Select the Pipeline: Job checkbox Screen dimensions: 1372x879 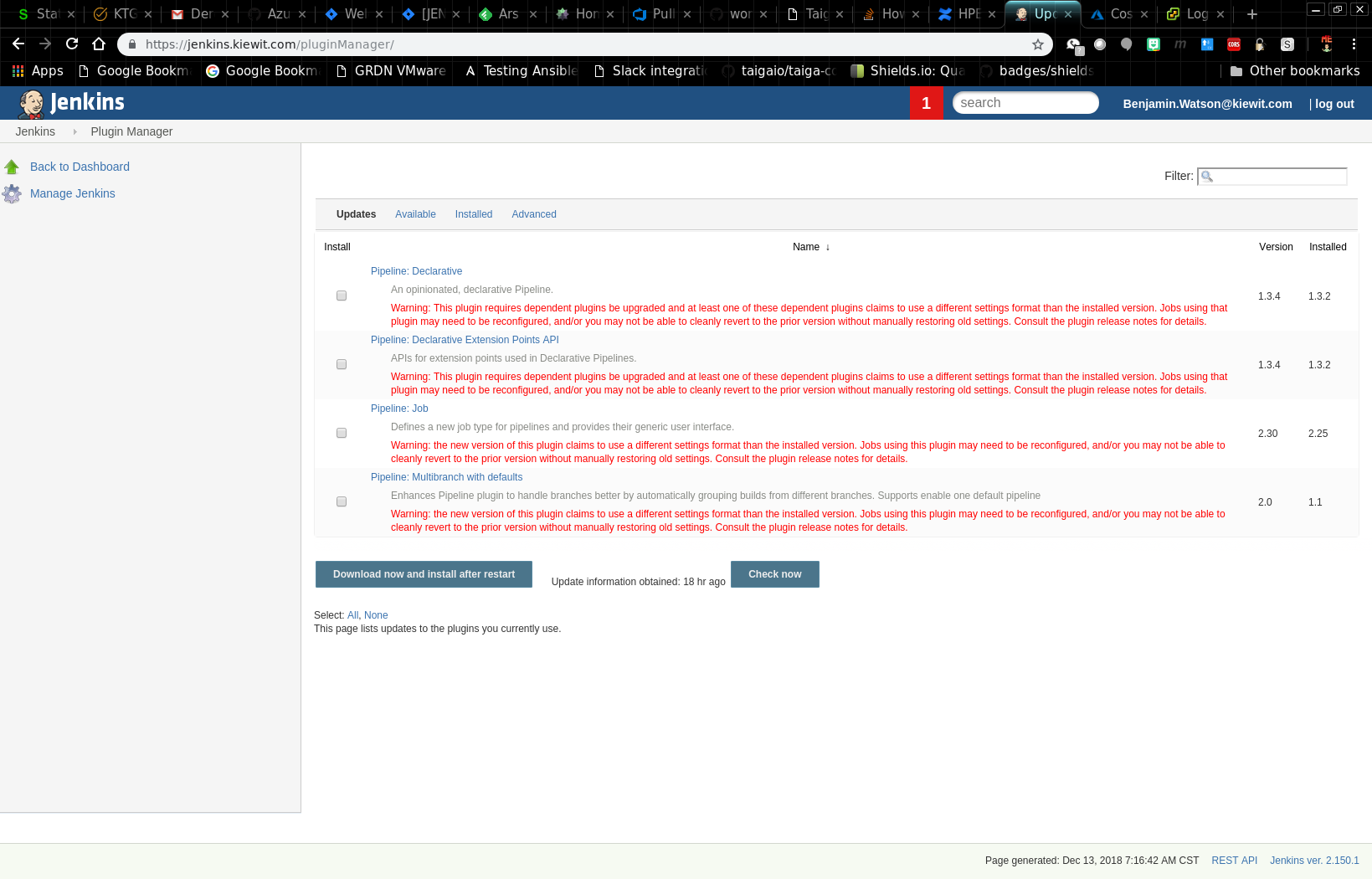[341, 433]
